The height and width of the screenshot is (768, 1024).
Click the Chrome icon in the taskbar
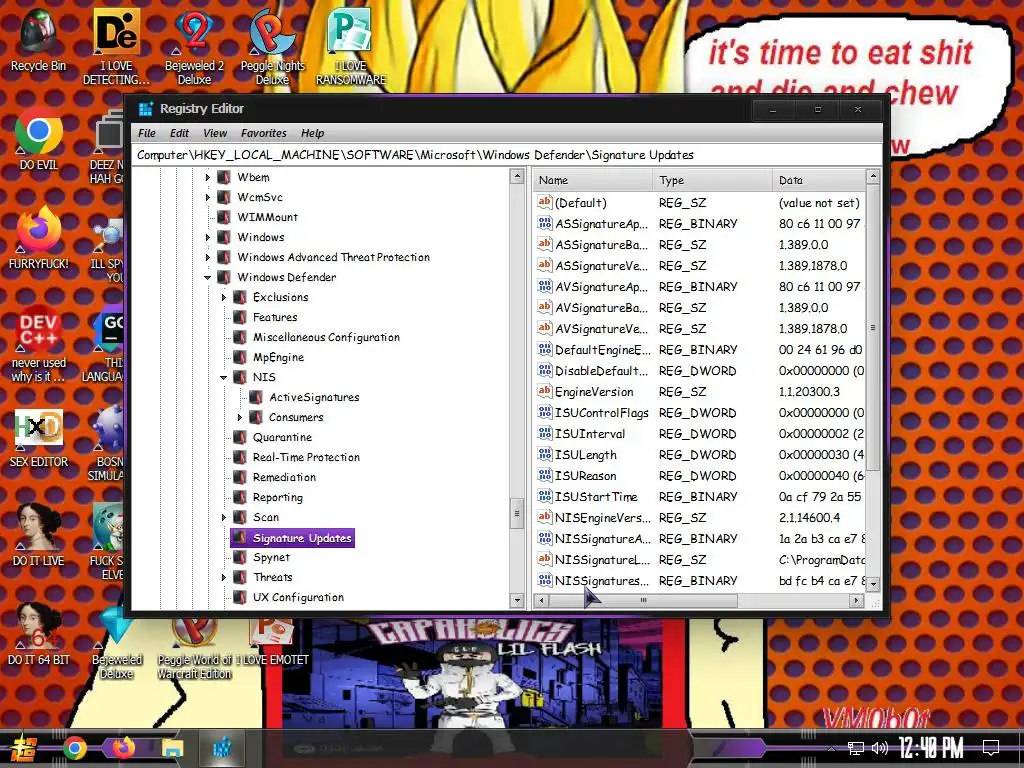(x=74, y=748)
